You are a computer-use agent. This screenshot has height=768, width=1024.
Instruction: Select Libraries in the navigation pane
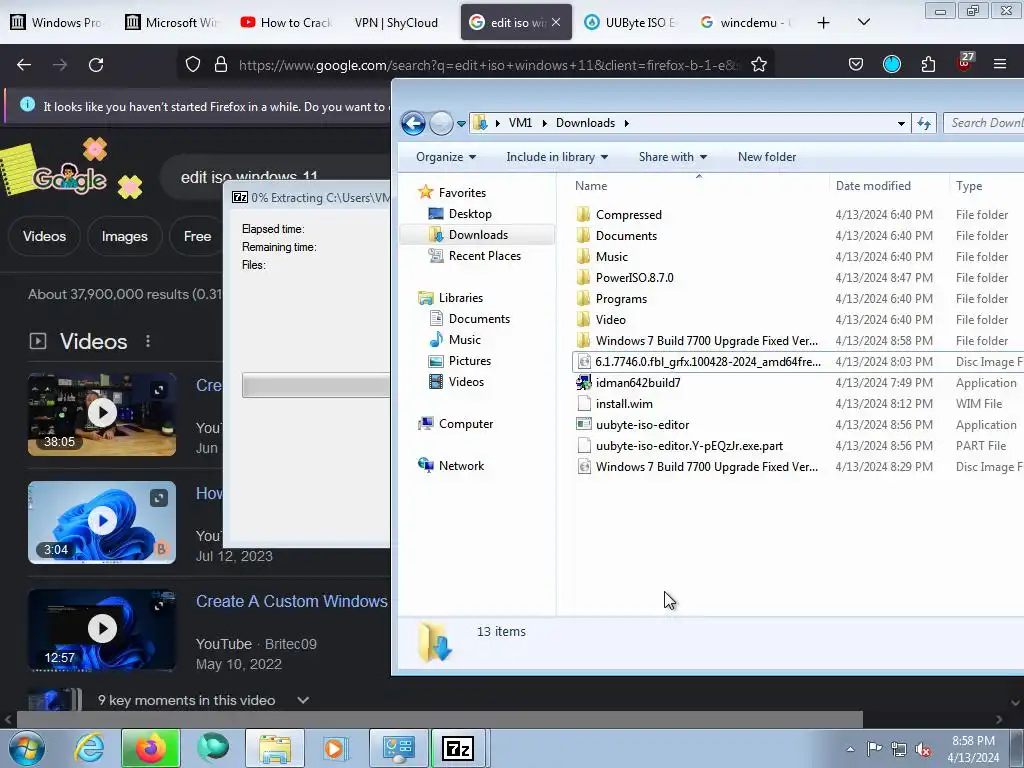click(x=460, y=298)
